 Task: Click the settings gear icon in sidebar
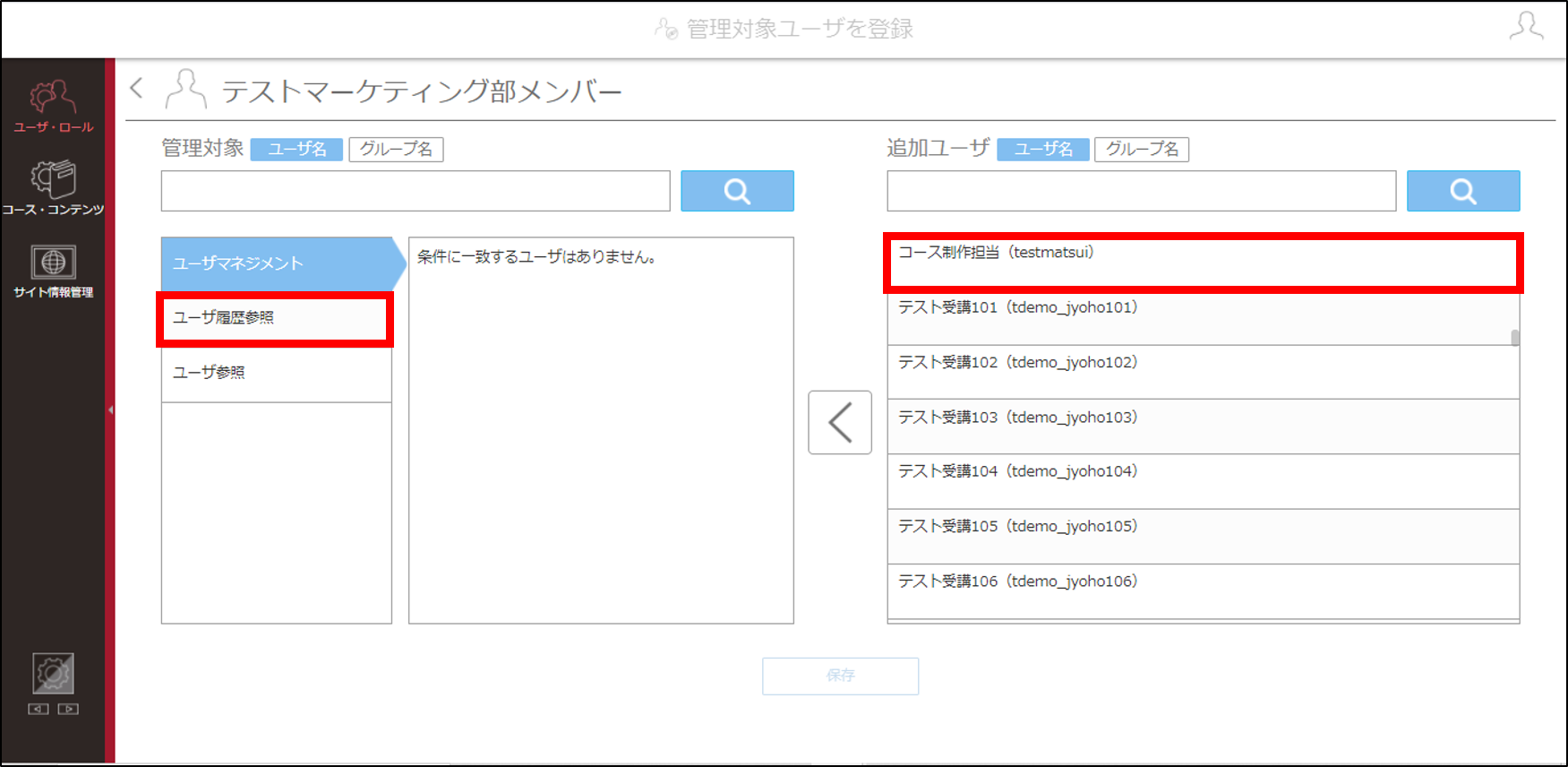click(53, 674)
